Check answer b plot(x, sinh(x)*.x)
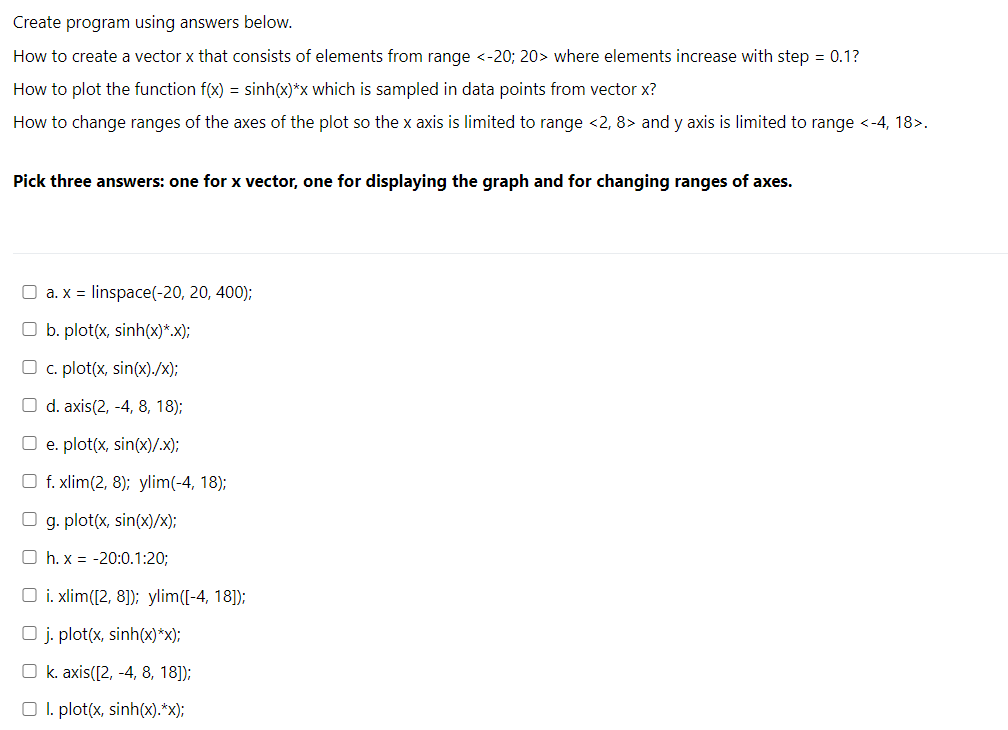This screenshot has width=1008, height=730. 29,329
